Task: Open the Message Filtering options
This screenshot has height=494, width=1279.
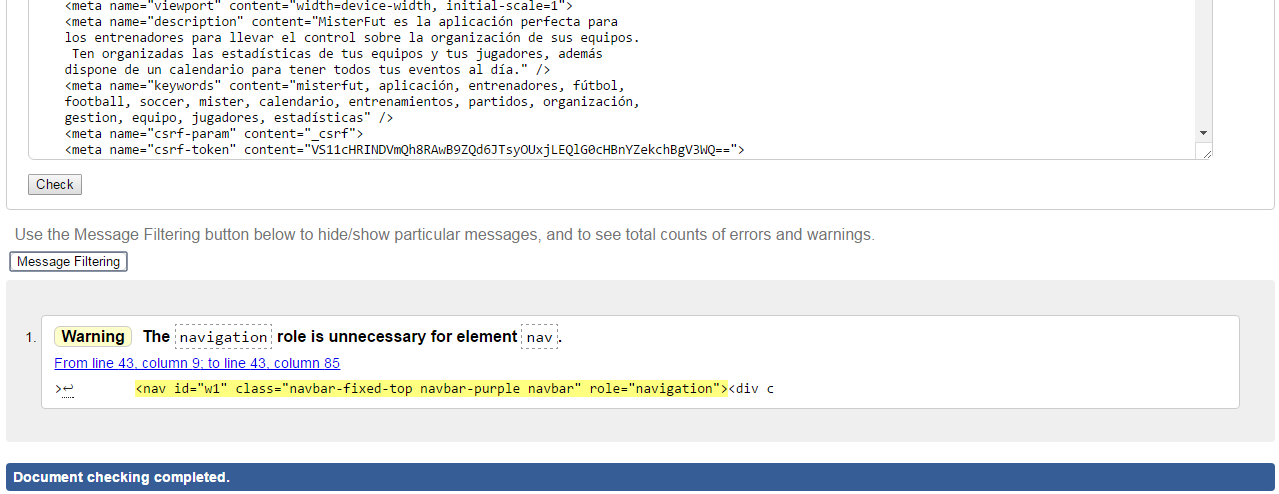Action: 69,262
